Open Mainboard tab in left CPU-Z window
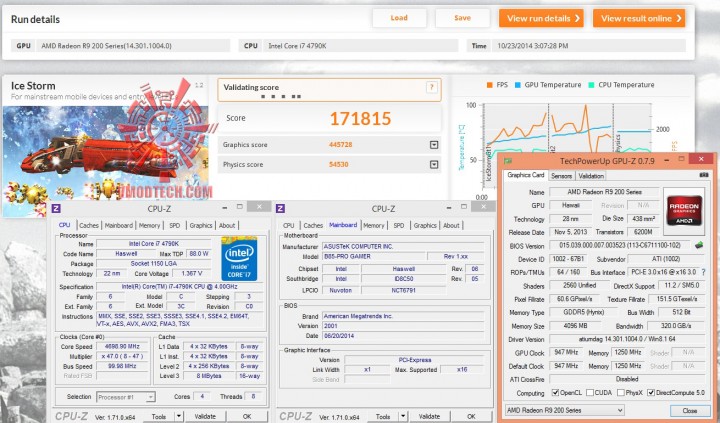Viewport: 720px width, 423px height. [118, 226]
